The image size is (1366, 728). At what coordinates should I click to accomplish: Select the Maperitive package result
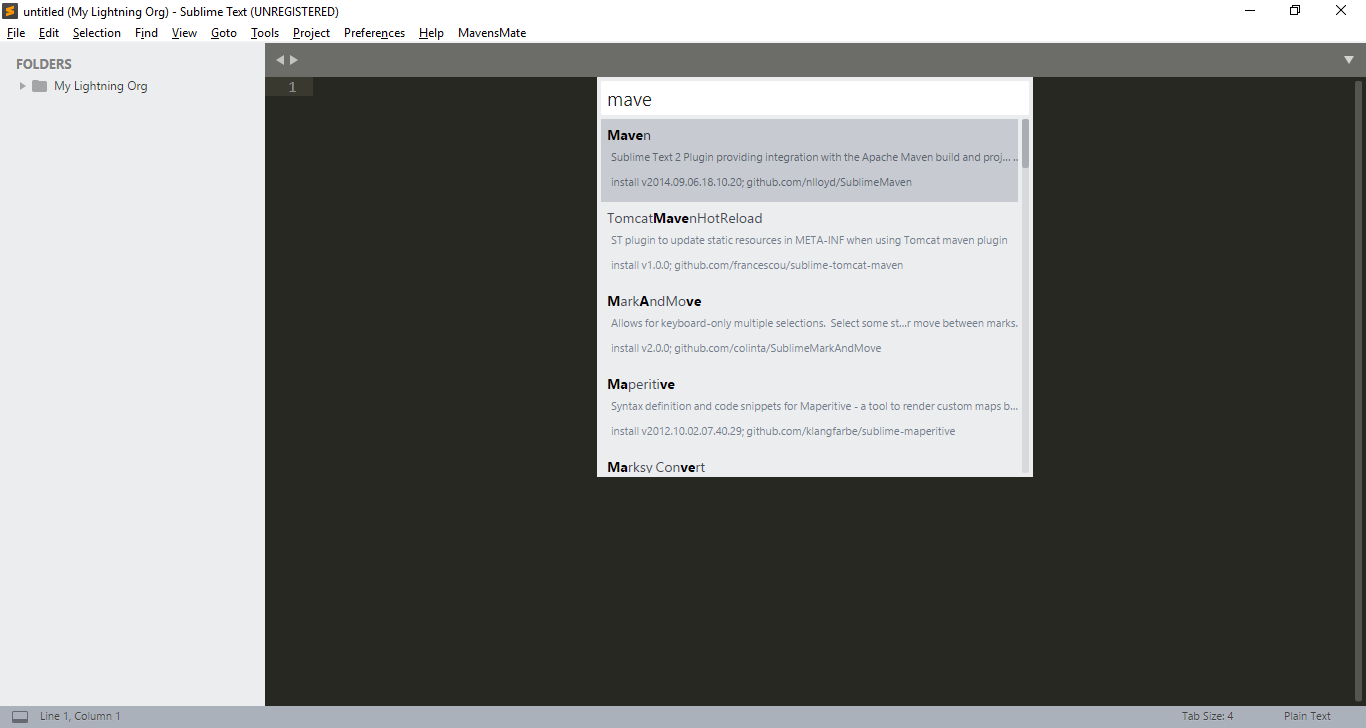click(809, 409)
